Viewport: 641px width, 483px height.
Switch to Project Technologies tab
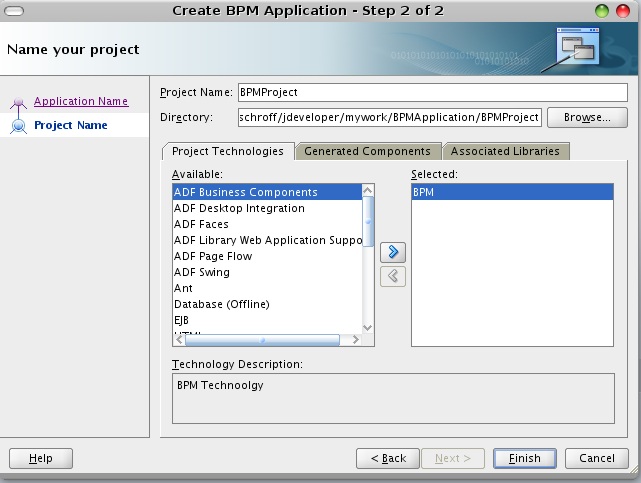228,152
